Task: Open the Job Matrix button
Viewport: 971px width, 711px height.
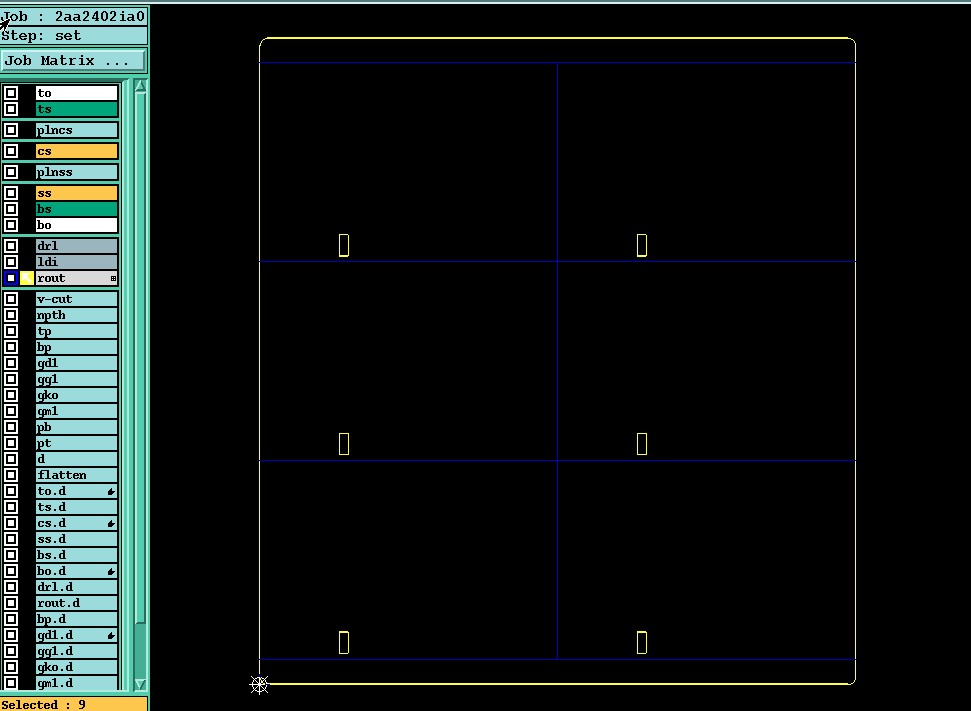Action: point(73,61)
